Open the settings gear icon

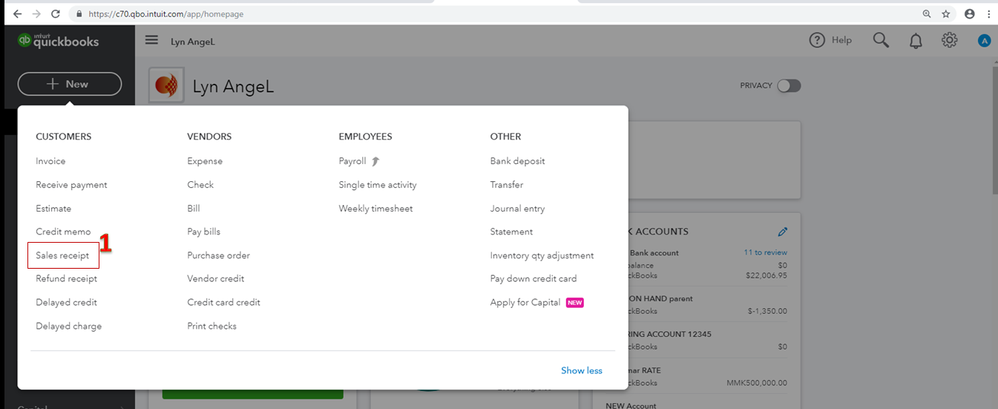pyautogui.click(x=949, y=41)
